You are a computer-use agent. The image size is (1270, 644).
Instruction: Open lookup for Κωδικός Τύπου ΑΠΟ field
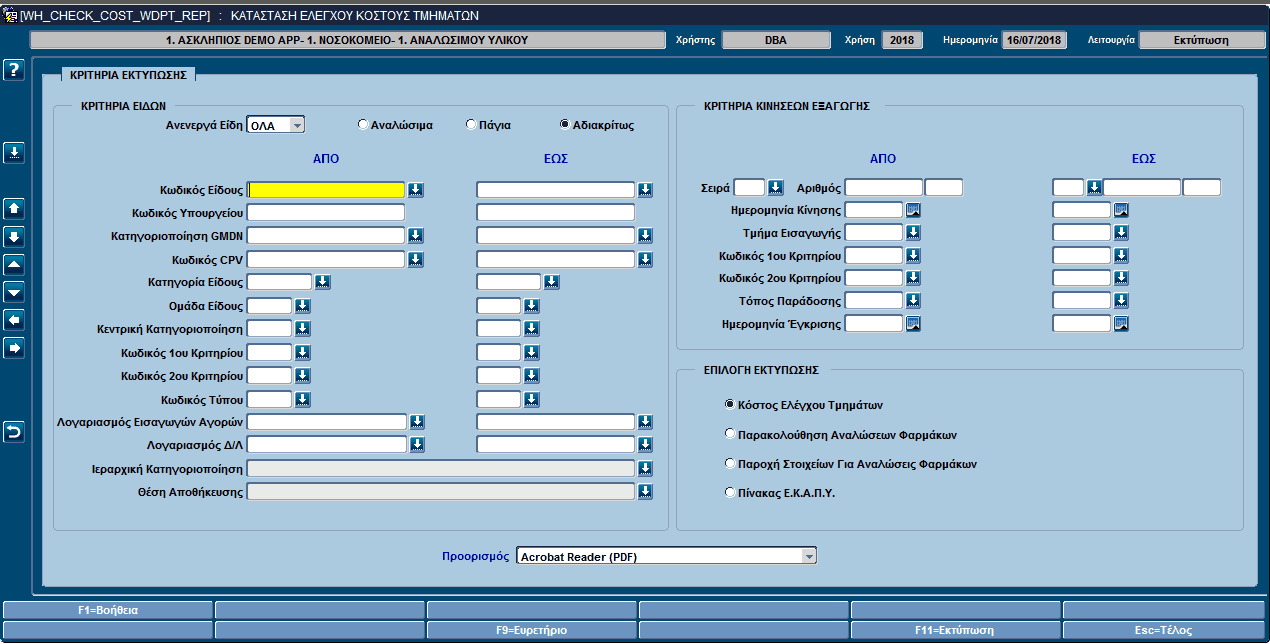click(302, 400)
